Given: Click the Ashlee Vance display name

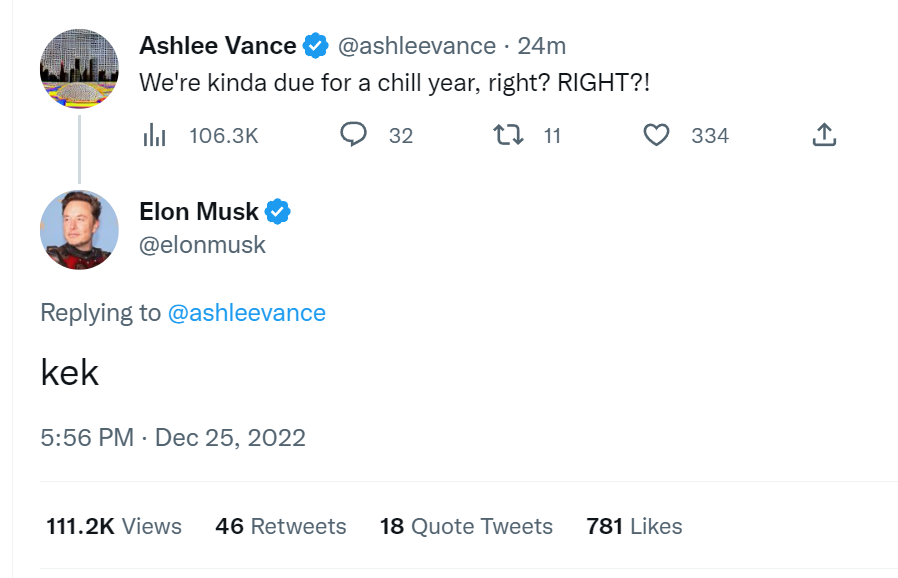Looking at the screenshot, I should [218, 46].
